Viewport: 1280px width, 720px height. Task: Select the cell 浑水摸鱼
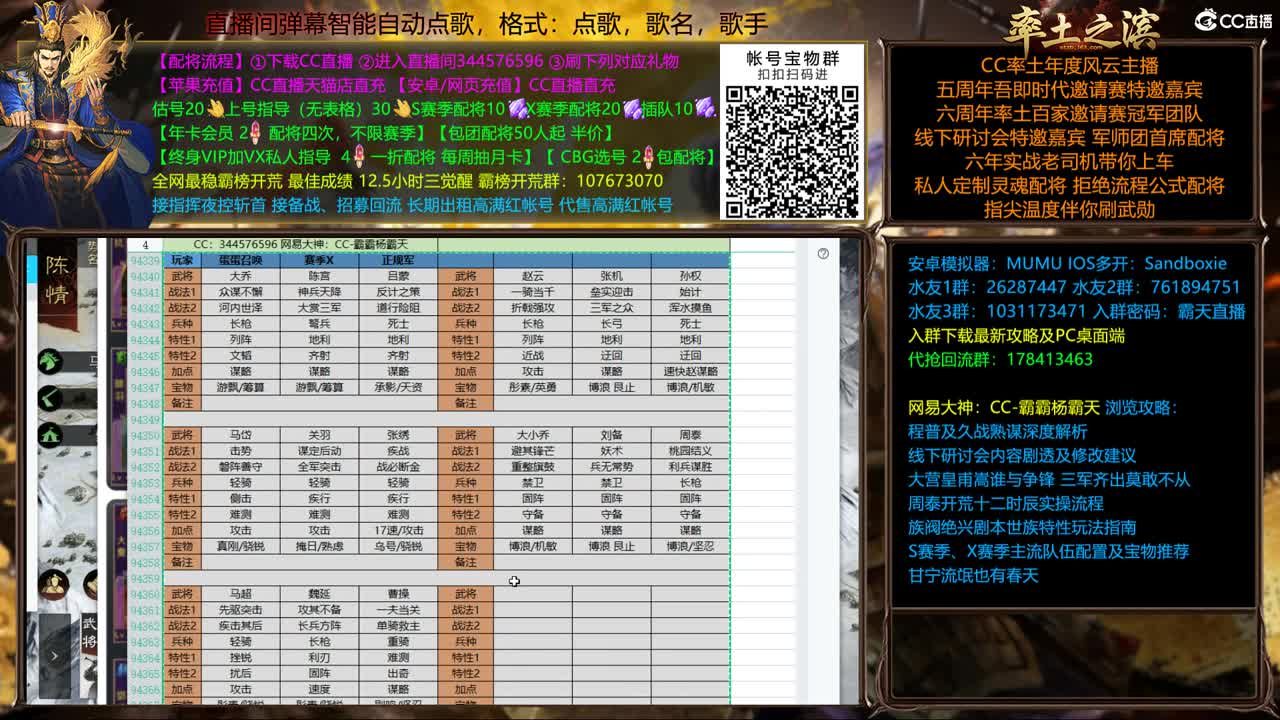[690, 308]
